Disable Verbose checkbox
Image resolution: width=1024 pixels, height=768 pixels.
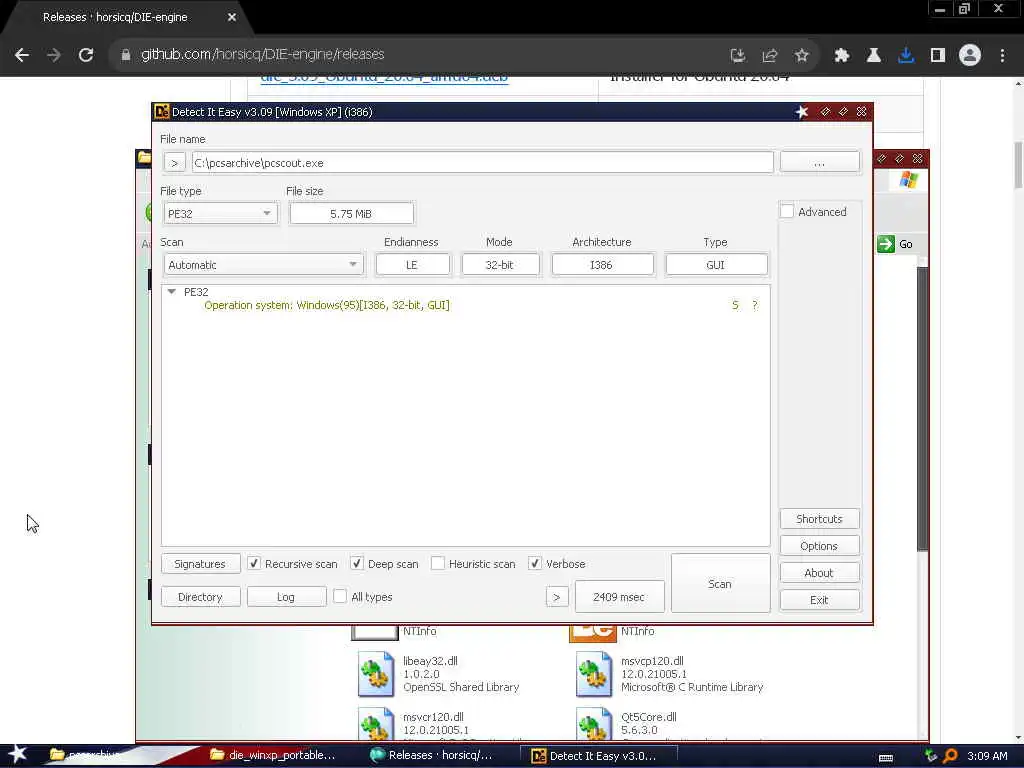tap(535, 563)
